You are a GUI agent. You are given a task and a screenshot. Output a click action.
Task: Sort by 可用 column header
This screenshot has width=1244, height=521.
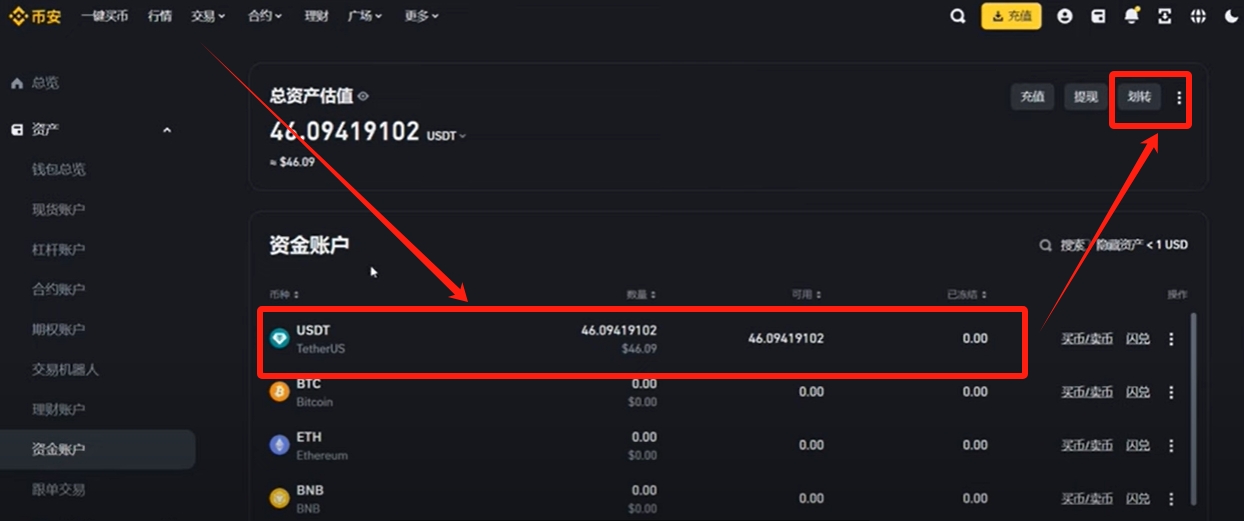tap(806, 295)
